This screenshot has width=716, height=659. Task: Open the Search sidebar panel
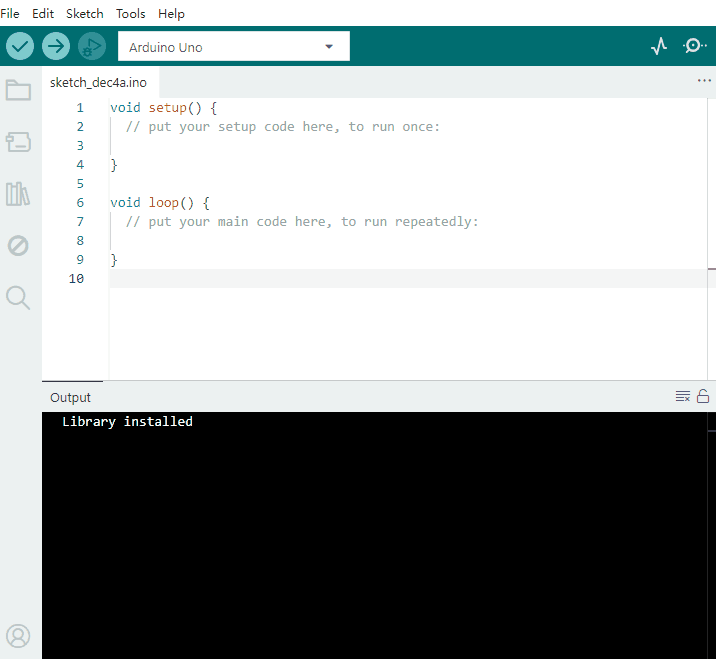coord(18,298)
